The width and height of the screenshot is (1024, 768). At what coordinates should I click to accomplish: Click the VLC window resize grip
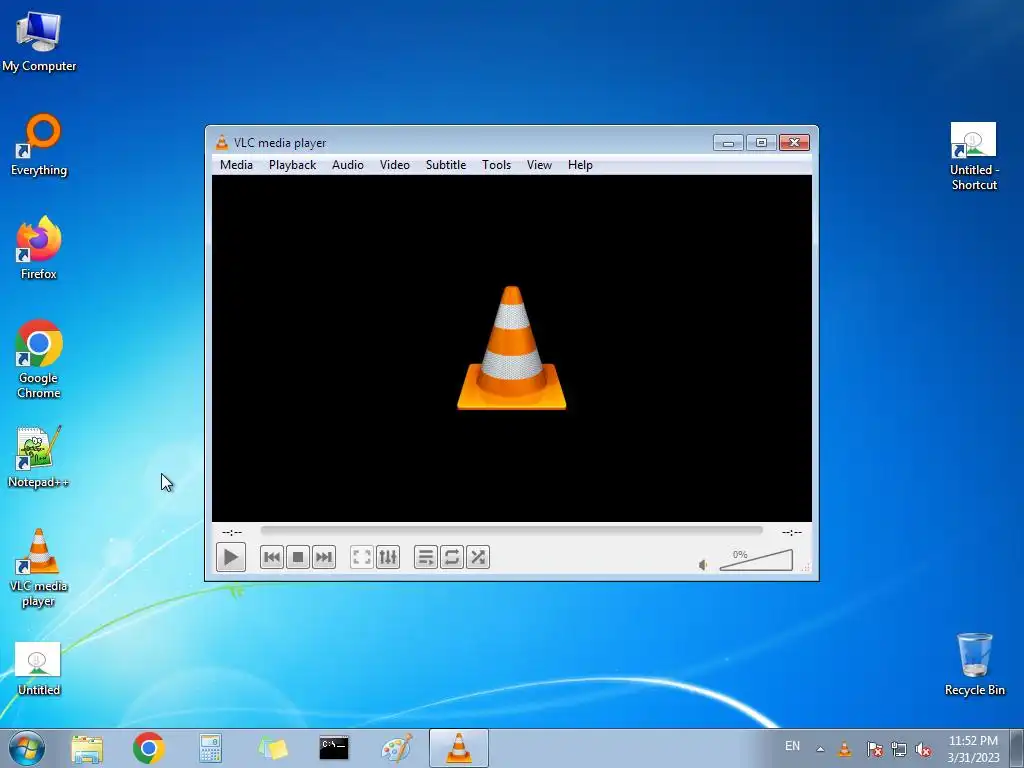pyautogui.click(x=806, y=567)
